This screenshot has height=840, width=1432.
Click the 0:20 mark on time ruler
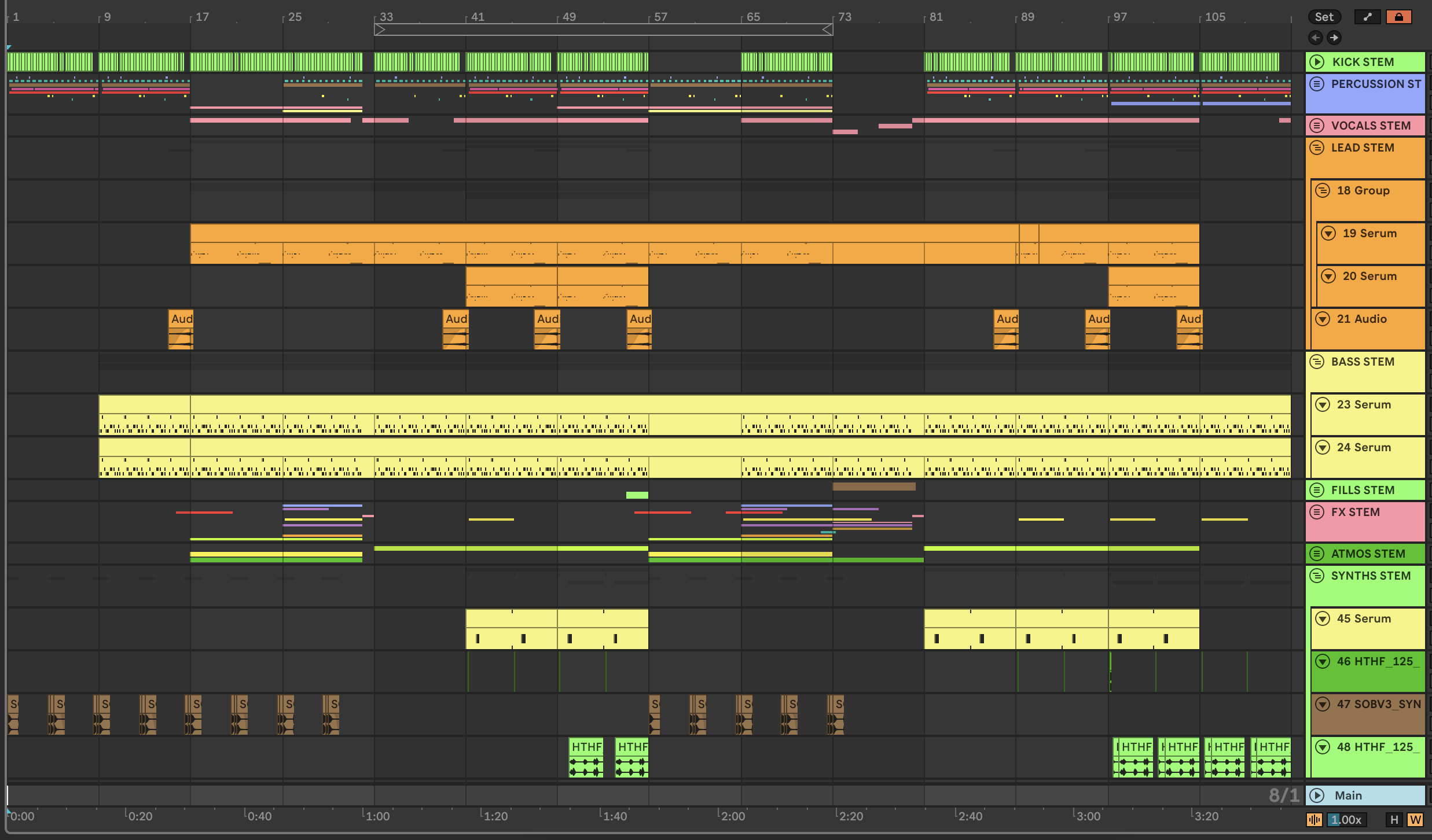coord(140,816)
